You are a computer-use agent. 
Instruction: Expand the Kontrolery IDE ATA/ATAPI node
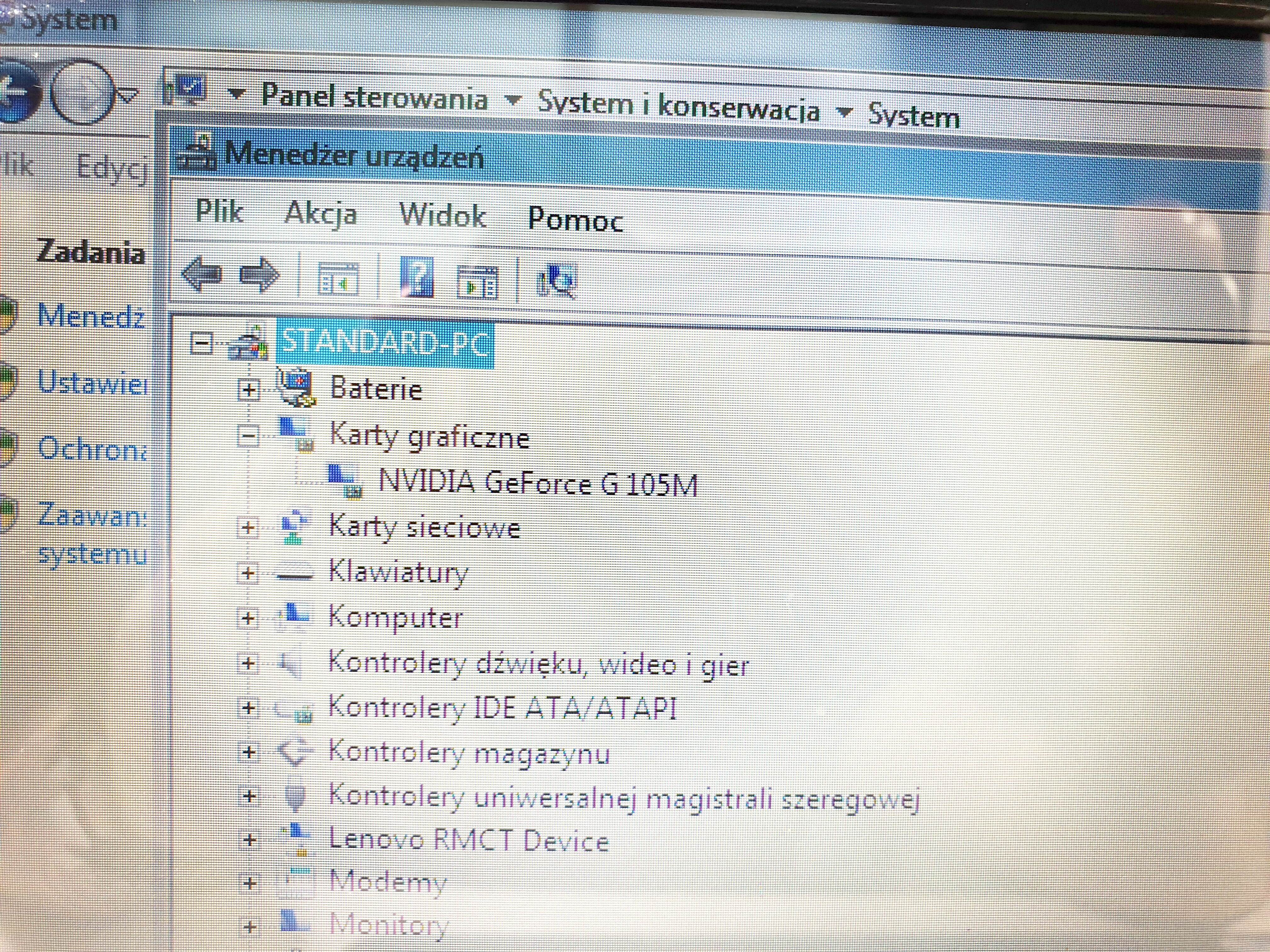248,707
